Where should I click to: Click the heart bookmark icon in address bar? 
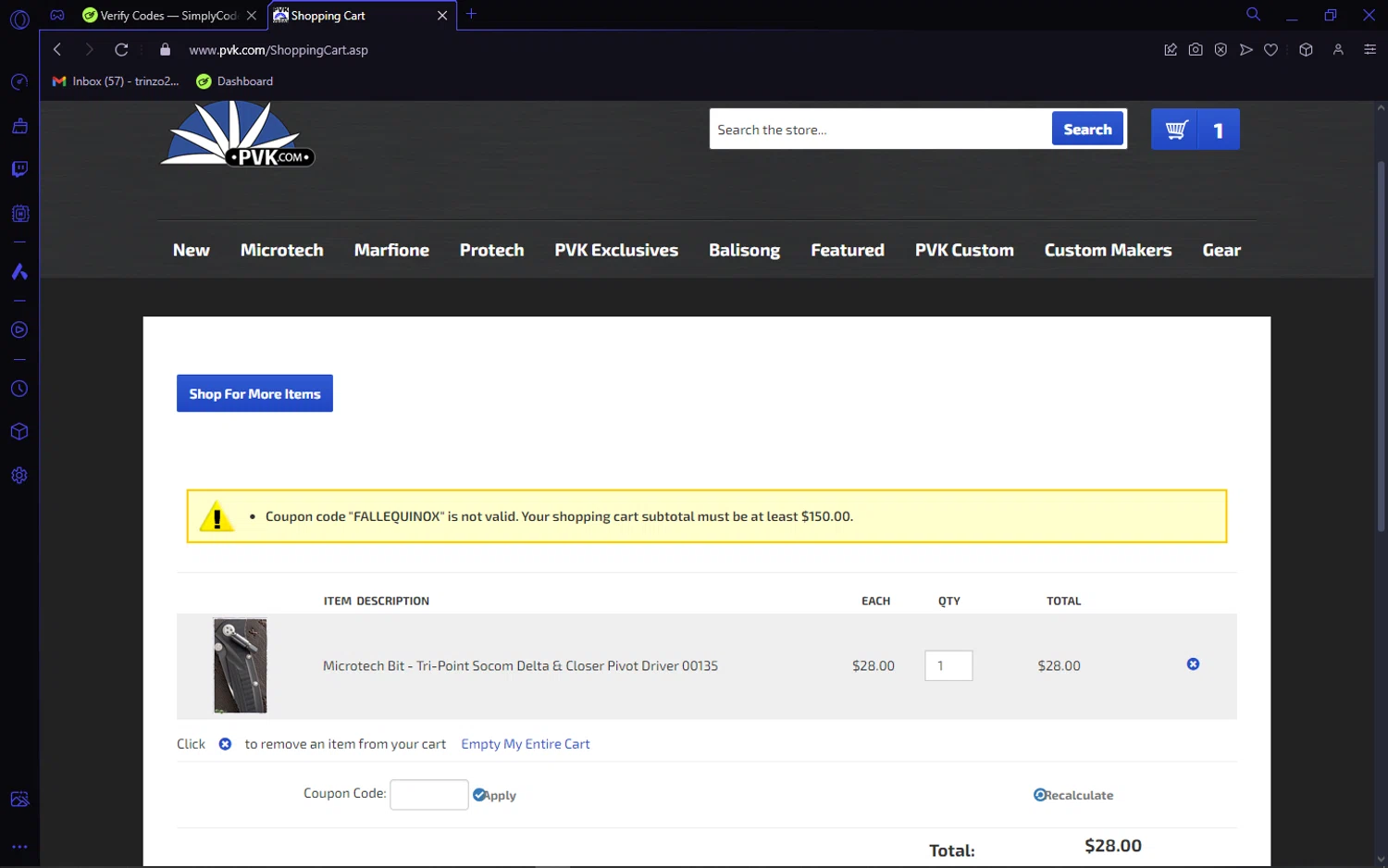tap(1271, 50)
